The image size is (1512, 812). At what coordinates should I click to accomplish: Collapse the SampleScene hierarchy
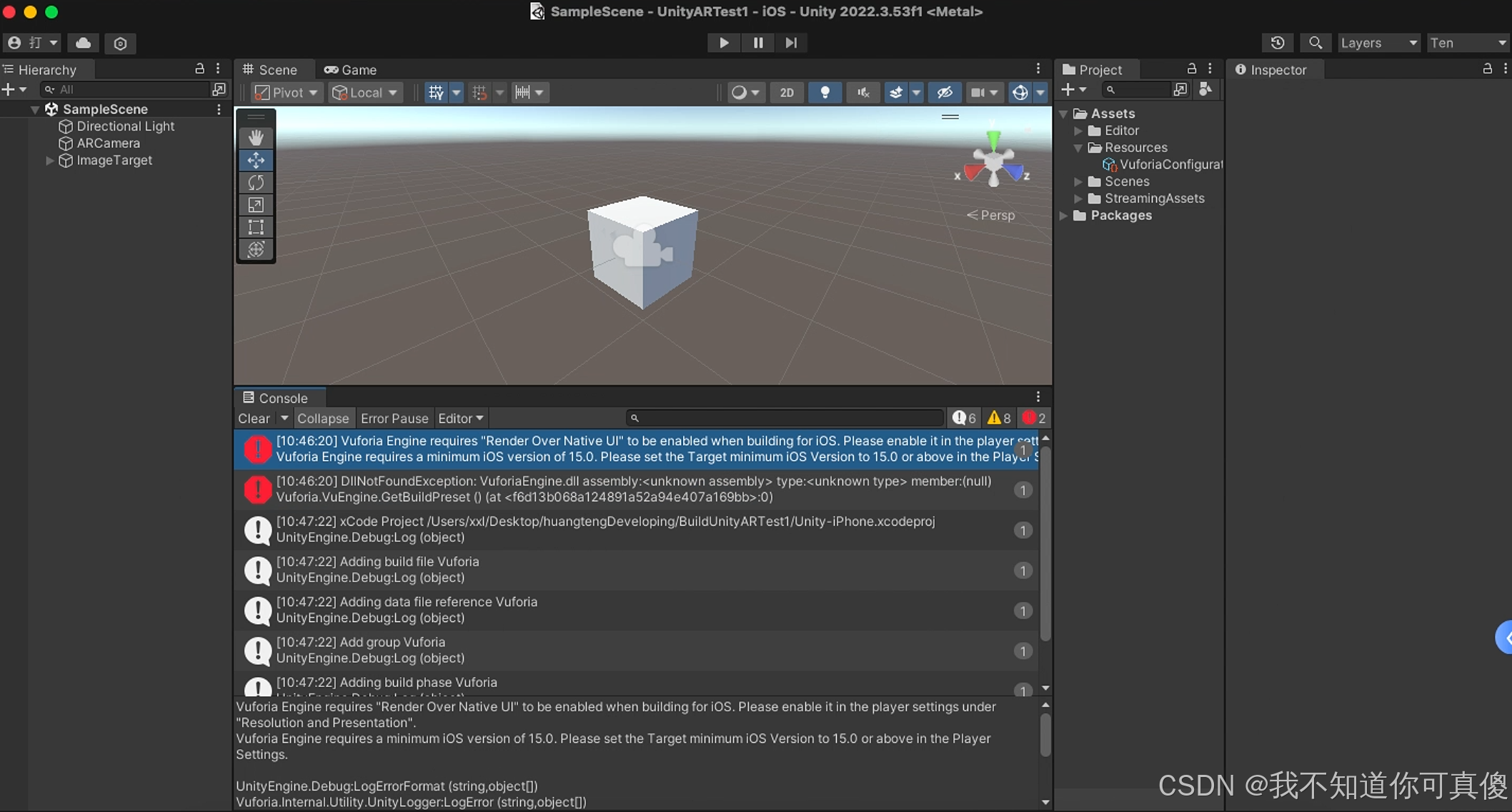coord(34,109)
